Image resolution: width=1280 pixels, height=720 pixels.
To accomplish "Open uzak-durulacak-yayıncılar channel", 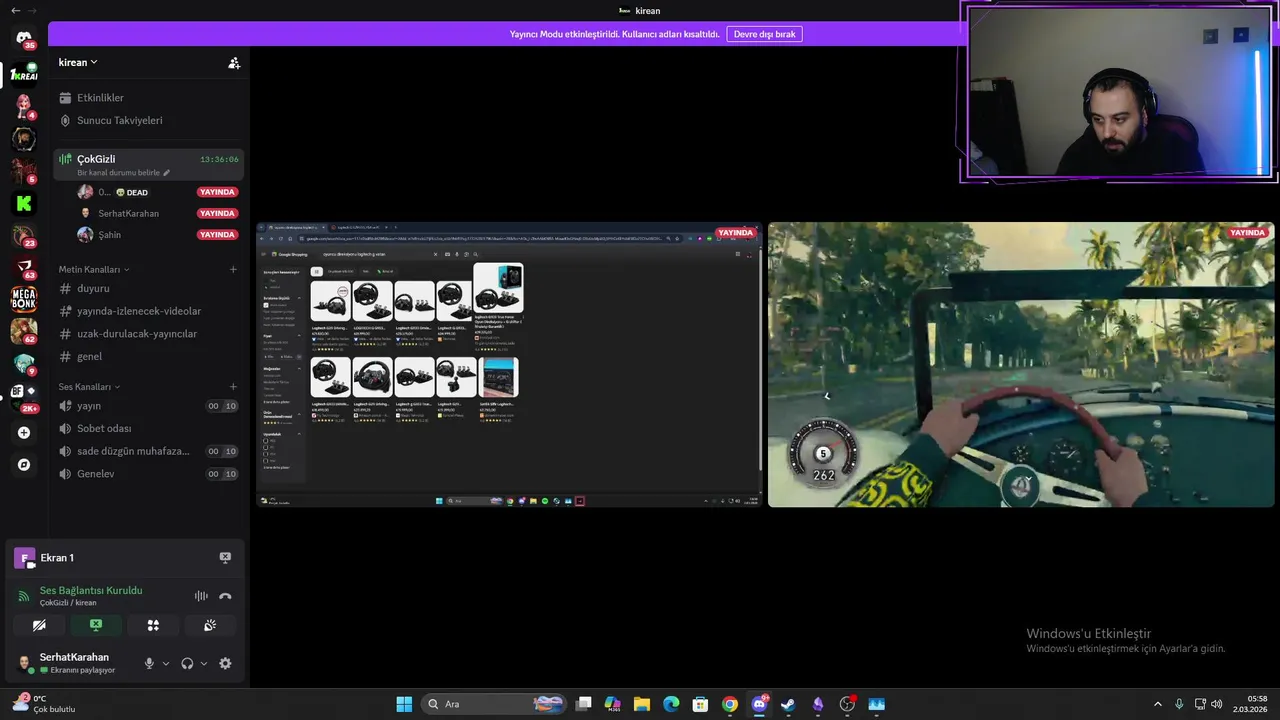I will 148,334.
